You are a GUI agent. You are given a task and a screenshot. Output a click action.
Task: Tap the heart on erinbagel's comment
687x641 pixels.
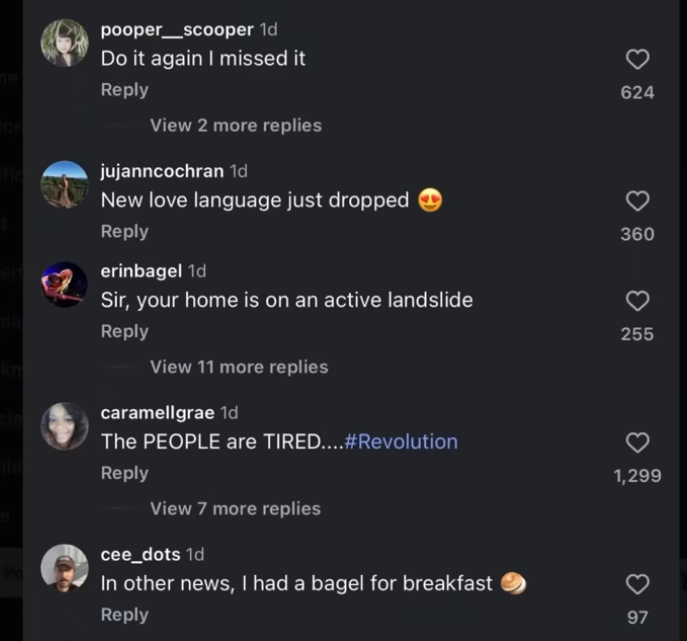(637, 301)
